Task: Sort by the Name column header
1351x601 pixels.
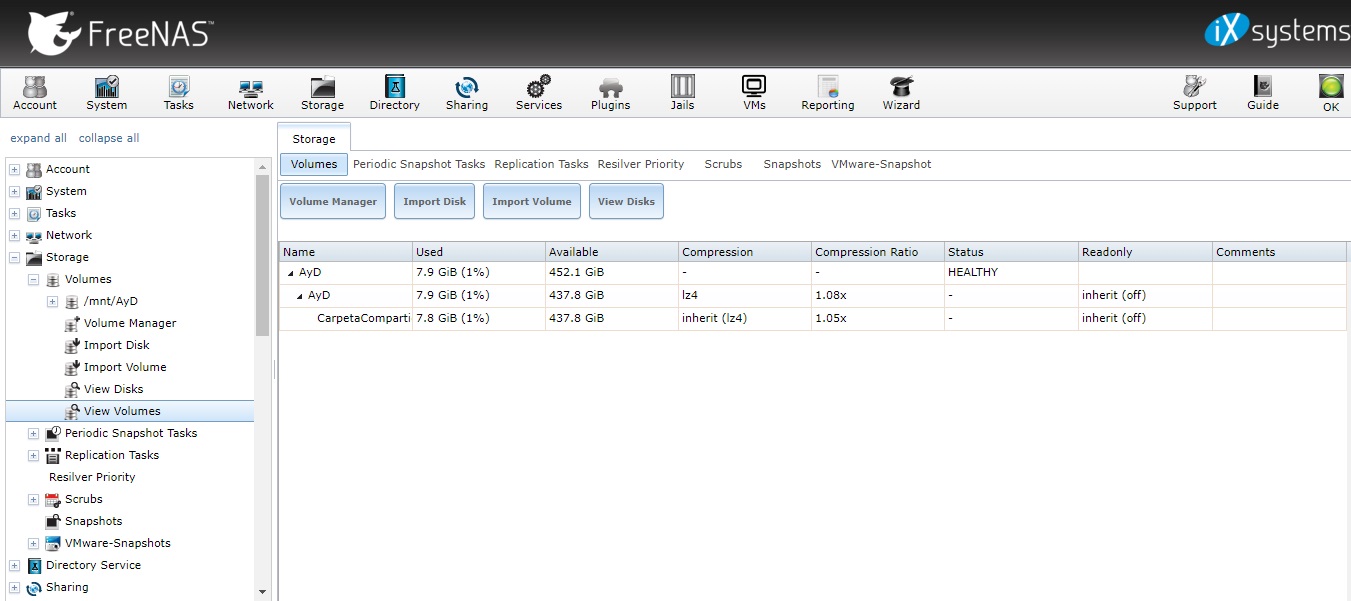Action: click(x=346, y=252)
